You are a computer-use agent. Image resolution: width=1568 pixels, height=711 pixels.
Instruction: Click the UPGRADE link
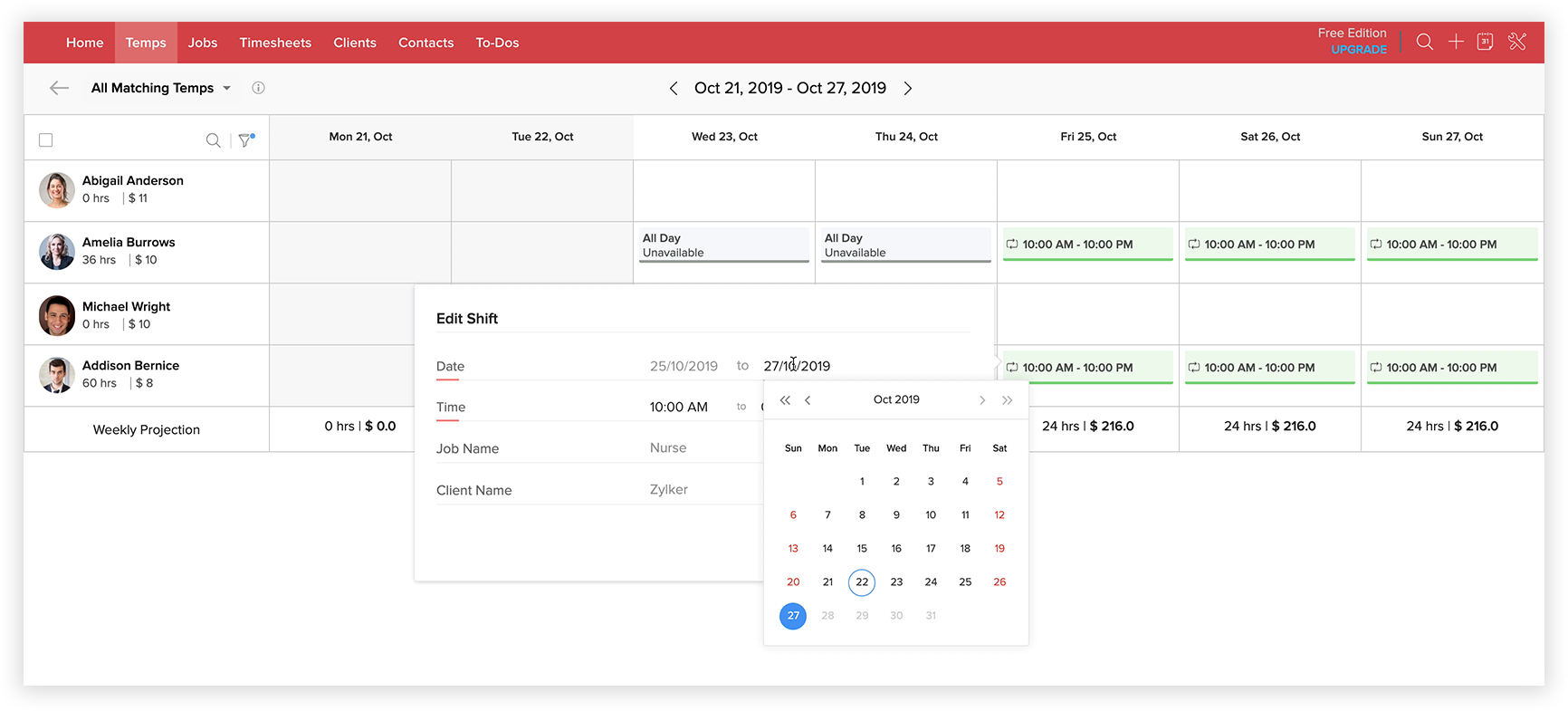point(1359,50)
